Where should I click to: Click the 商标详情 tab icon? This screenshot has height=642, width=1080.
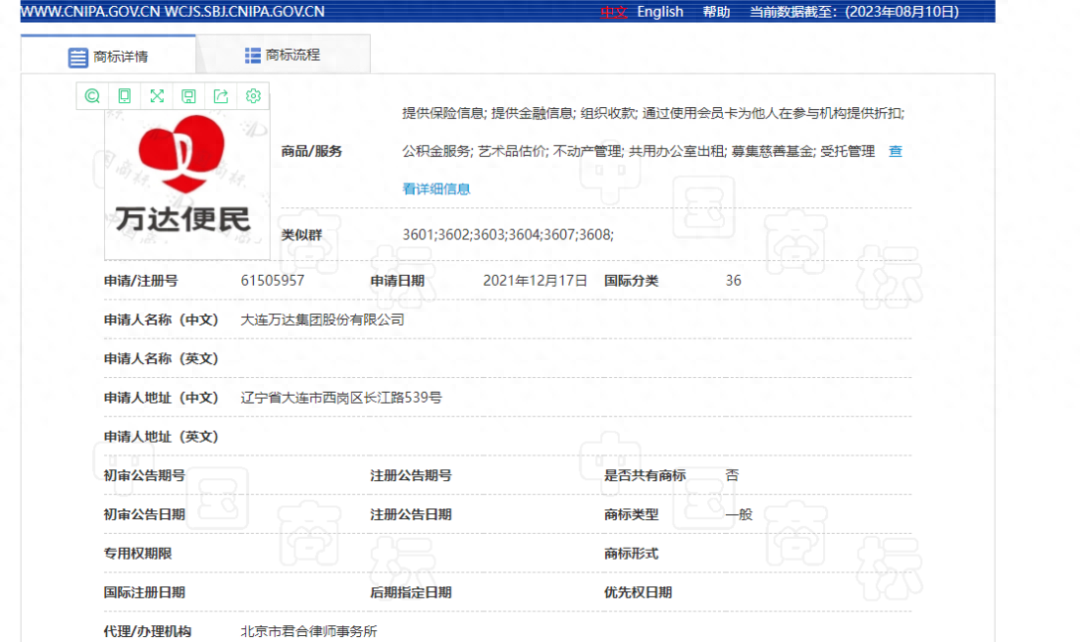click(78, 57)
